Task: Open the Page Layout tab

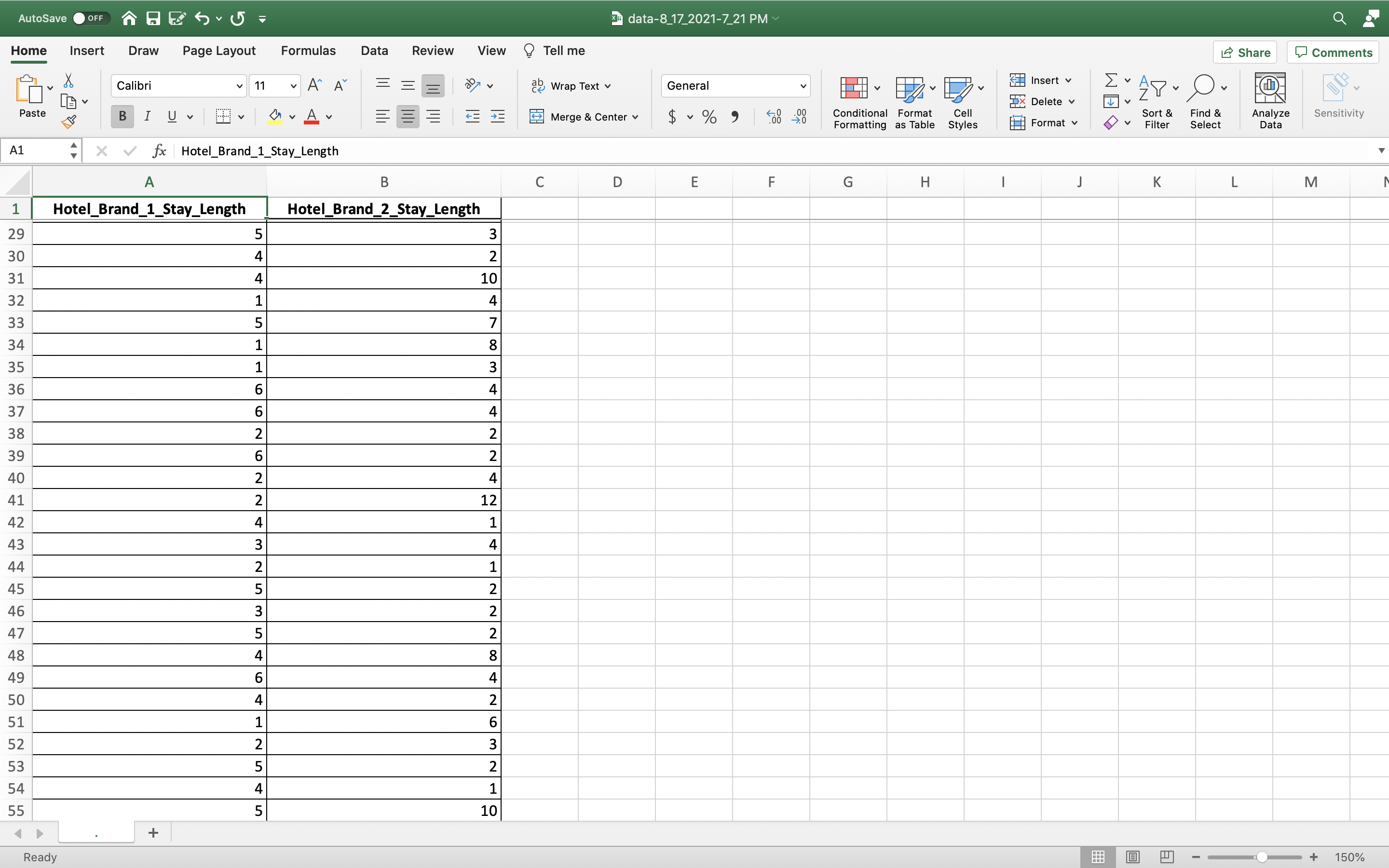Action: (218, 51)
